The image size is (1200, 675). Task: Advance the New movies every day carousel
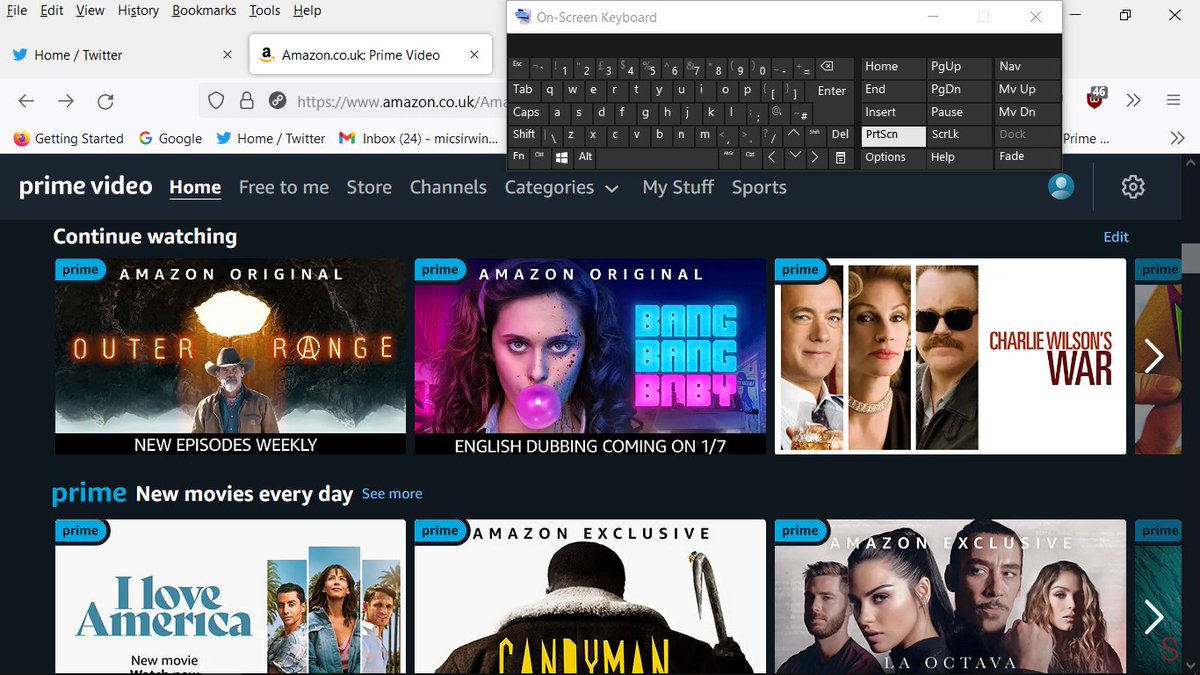1154,617
